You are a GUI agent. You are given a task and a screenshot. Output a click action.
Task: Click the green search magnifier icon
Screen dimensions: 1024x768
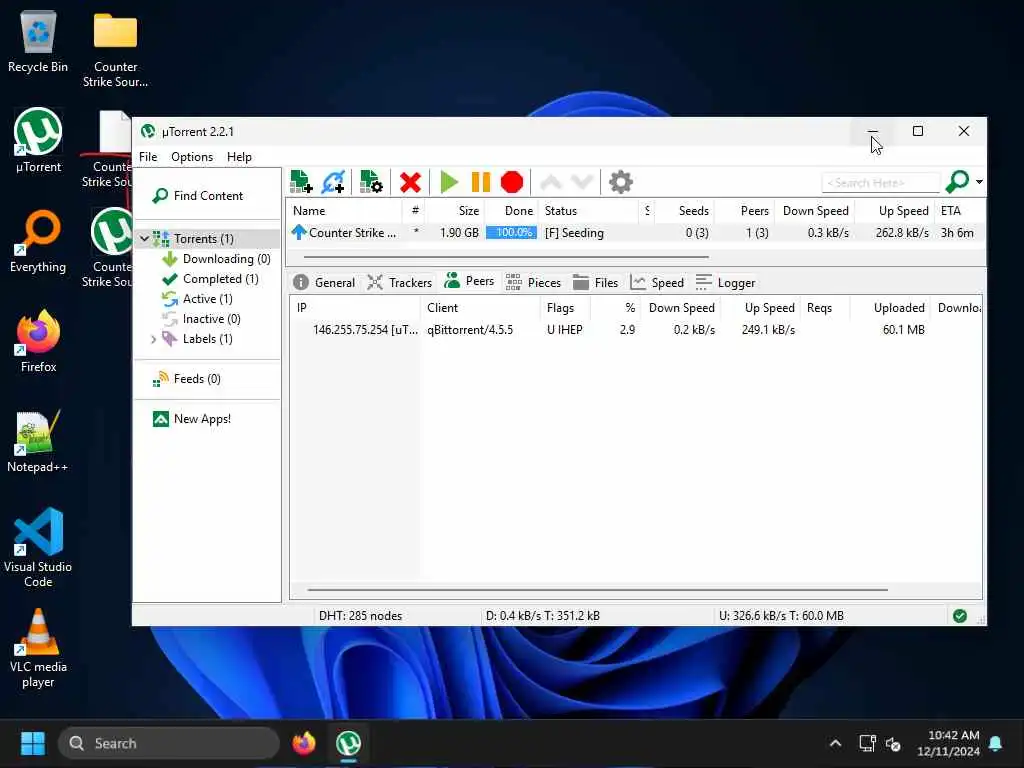pyautogui.click(x=957, y=182)
